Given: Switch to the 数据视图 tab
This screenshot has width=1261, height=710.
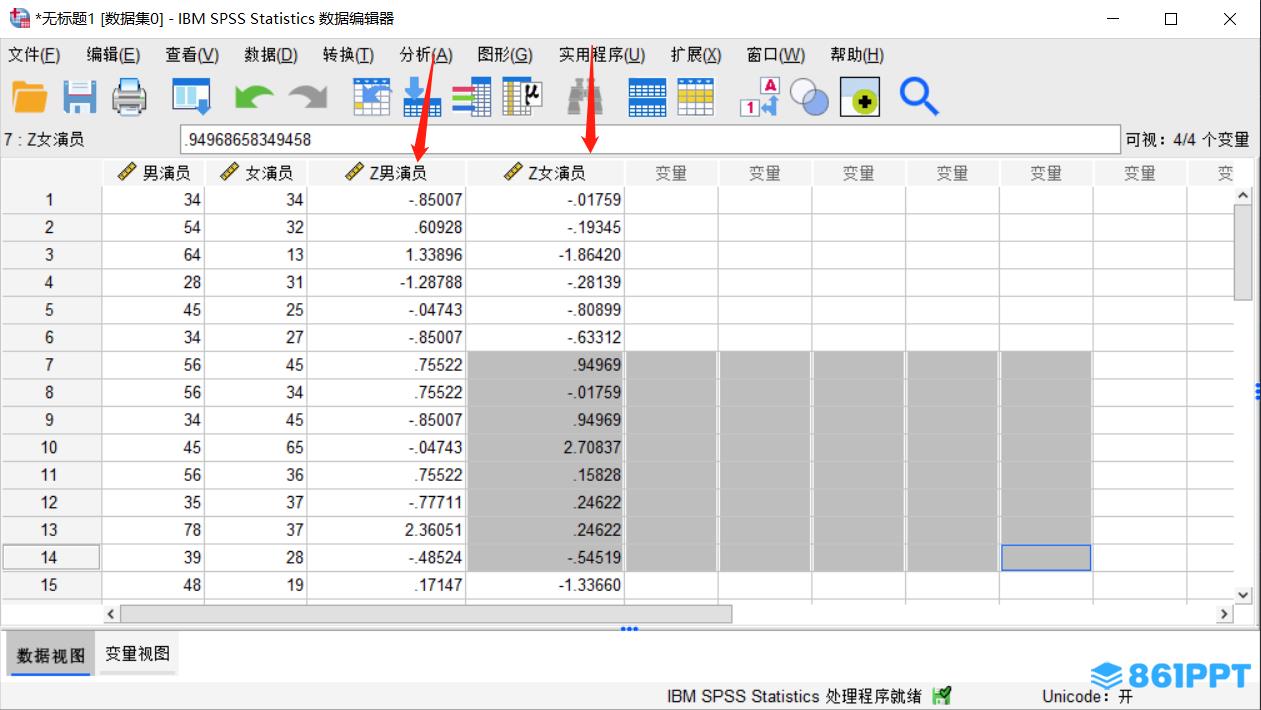Looking at the screenshot, I should click(50, 656).
